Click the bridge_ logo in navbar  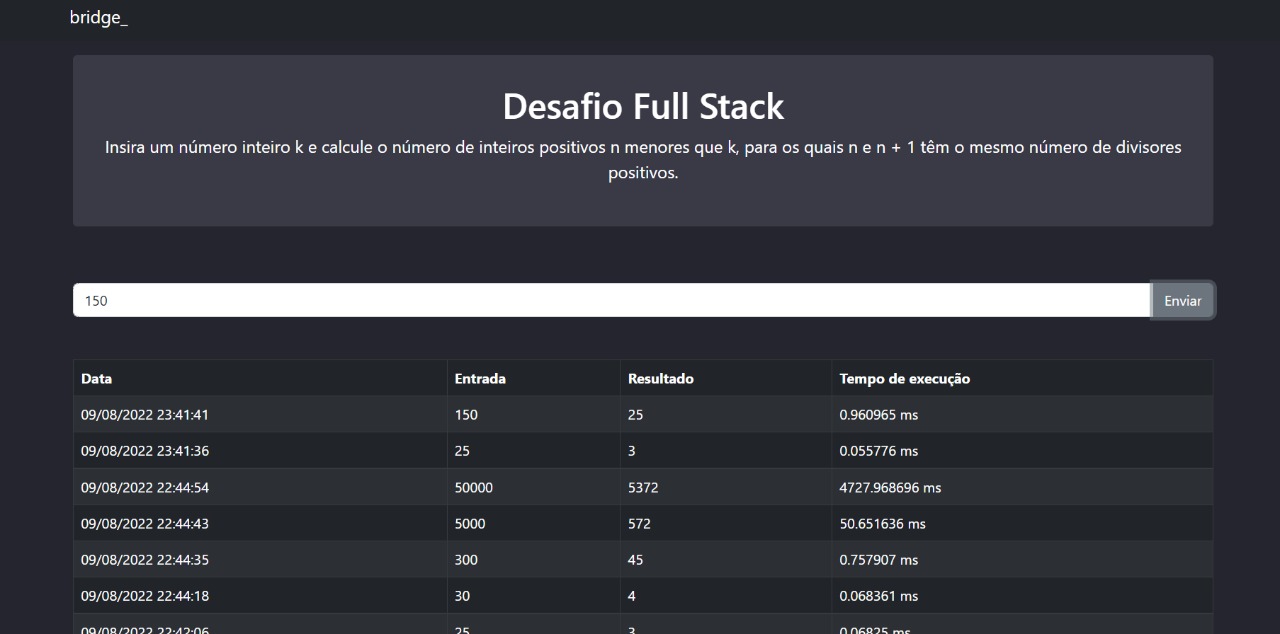tap(98, 17)
